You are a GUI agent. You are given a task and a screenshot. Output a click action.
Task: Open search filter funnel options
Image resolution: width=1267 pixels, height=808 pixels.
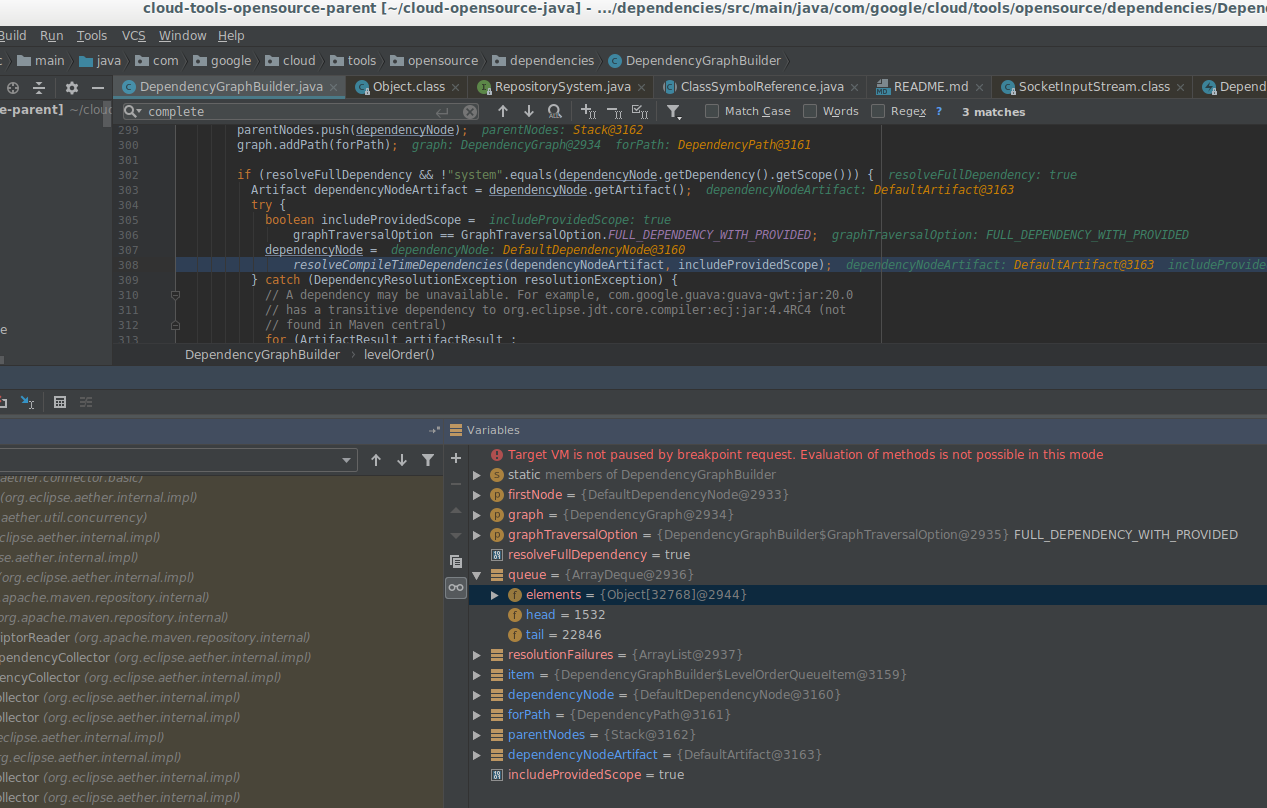[x=674, y=111]
